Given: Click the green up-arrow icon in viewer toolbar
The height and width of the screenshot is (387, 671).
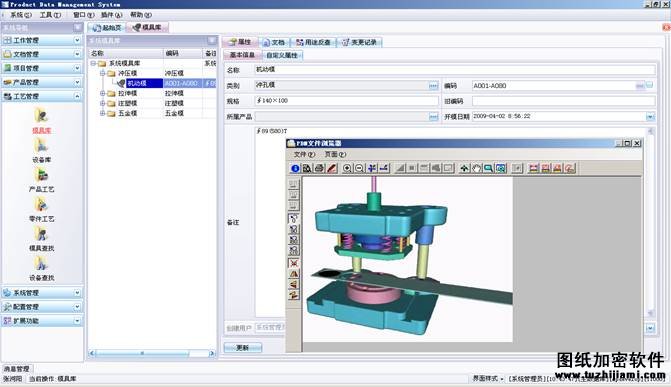Looking at the screenshot, I should coord(464,168).
